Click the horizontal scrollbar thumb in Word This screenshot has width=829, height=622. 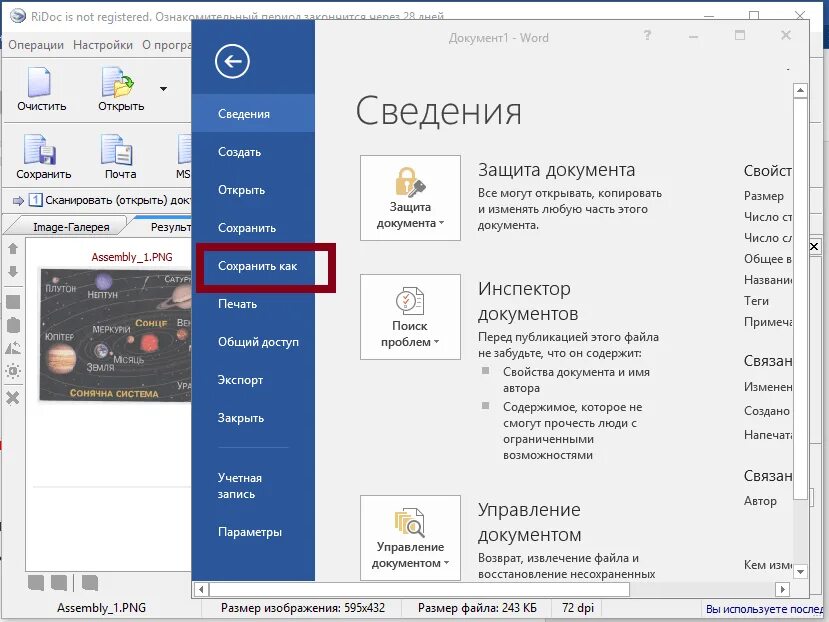click(420, 589)
